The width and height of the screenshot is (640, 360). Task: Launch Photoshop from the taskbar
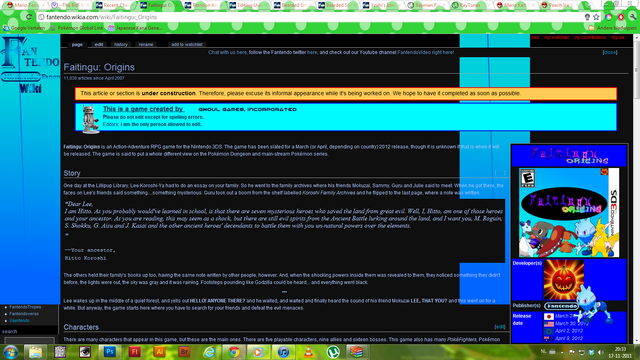[109, 352]
